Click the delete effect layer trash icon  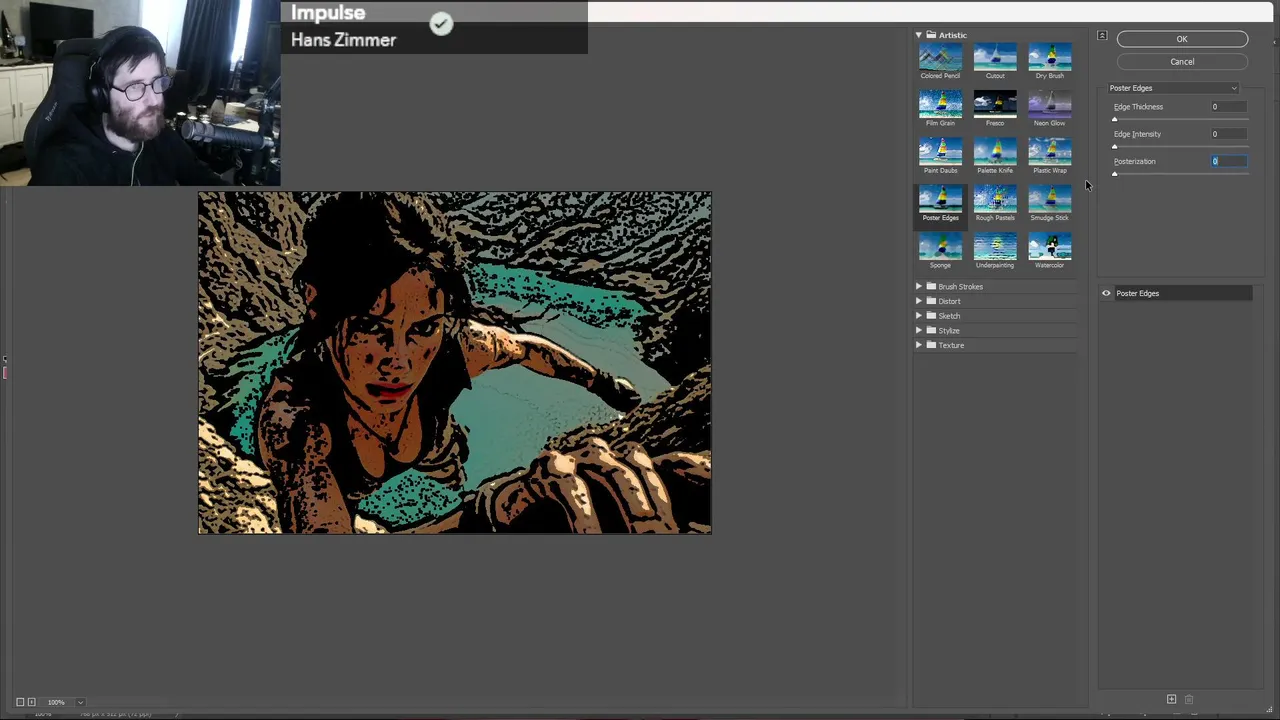[1189, 699]
